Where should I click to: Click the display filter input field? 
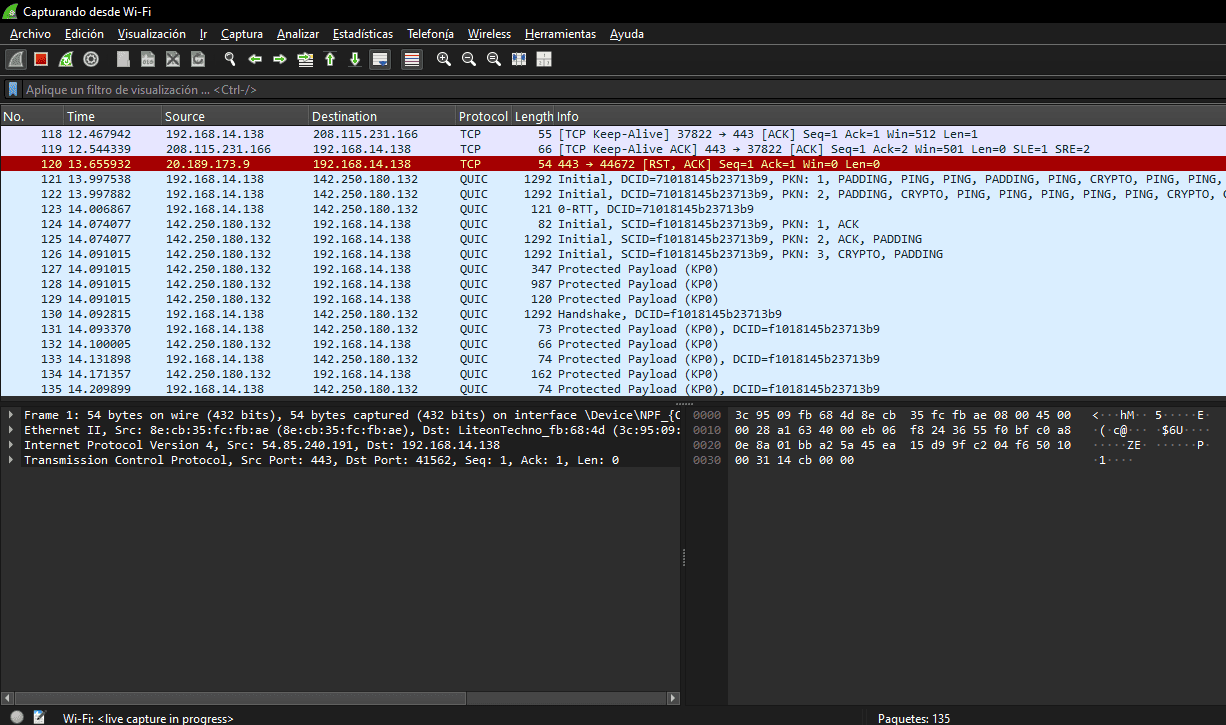tap(600, 89)
